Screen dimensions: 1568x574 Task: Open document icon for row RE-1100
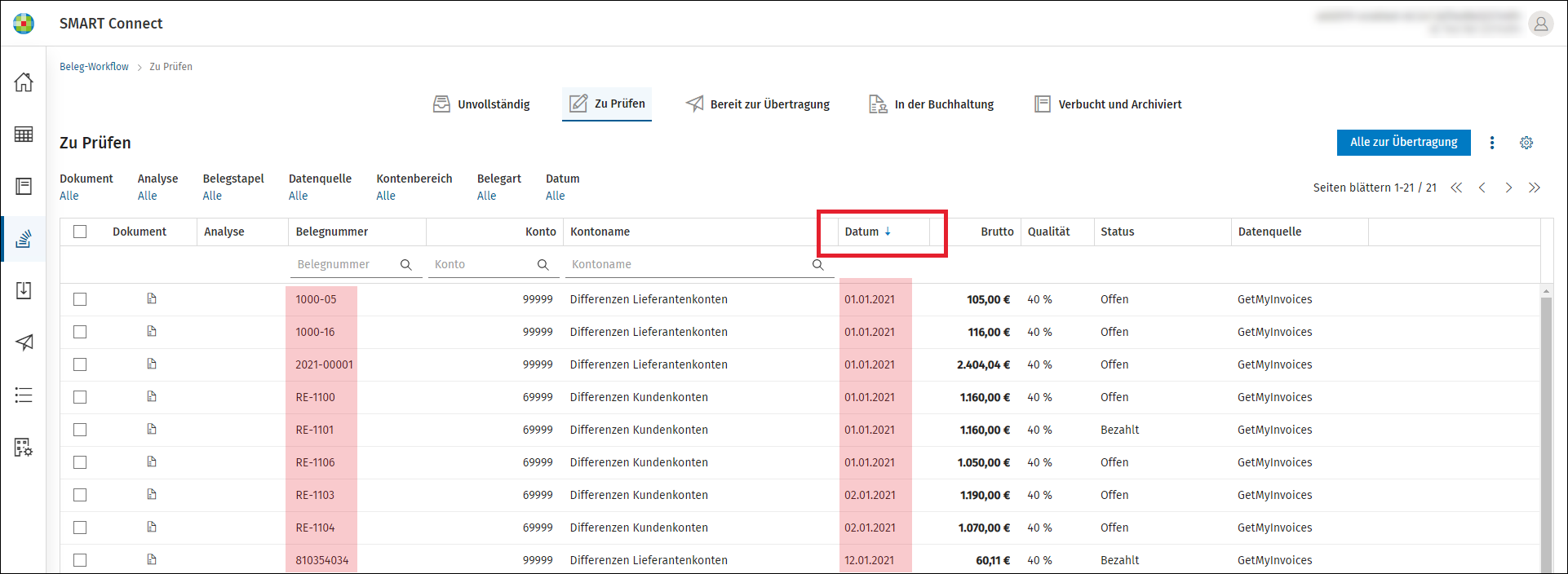152,397
